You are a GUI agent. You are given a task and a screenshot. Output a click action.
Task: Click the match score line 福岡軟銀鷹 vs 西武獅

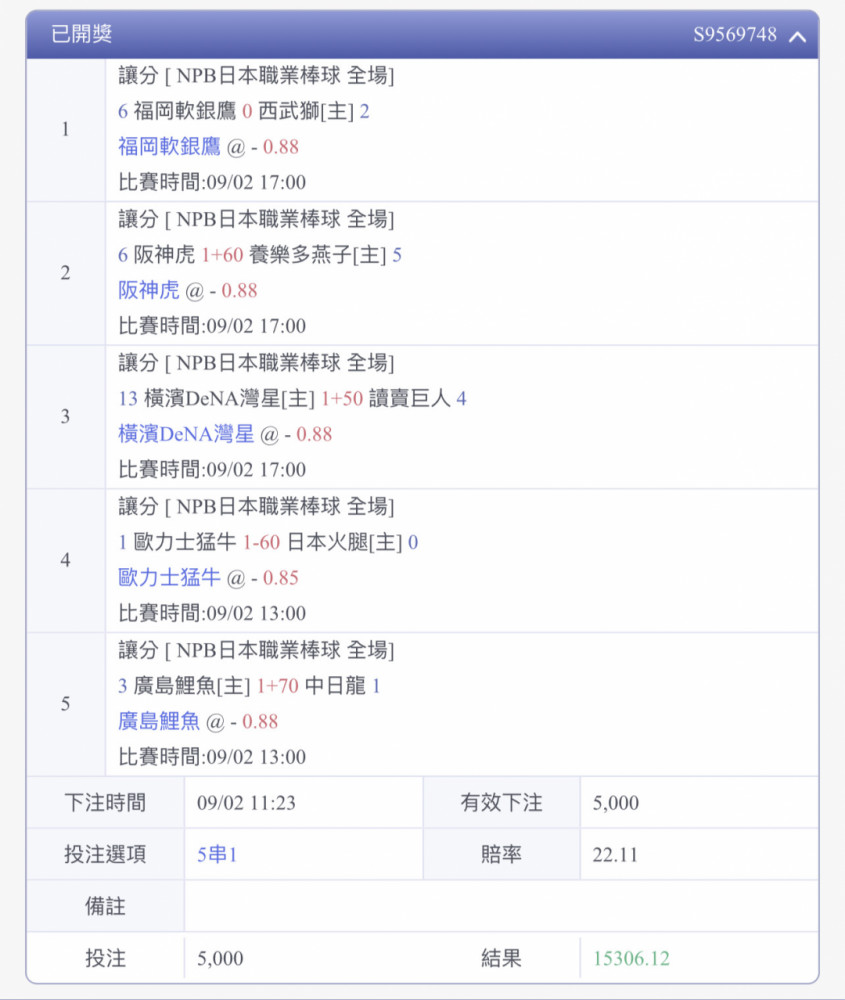point(244,112)
